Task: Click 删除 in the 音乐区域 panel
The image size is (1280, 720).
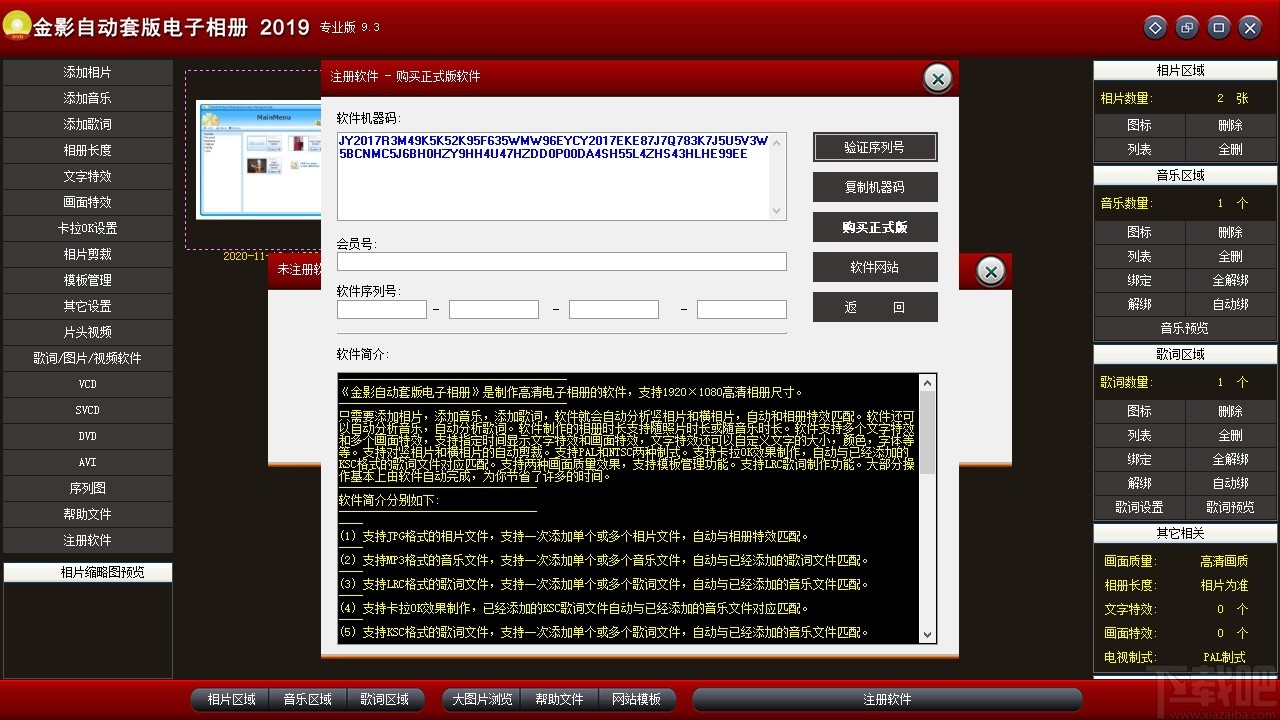Action: [1231, 233]
